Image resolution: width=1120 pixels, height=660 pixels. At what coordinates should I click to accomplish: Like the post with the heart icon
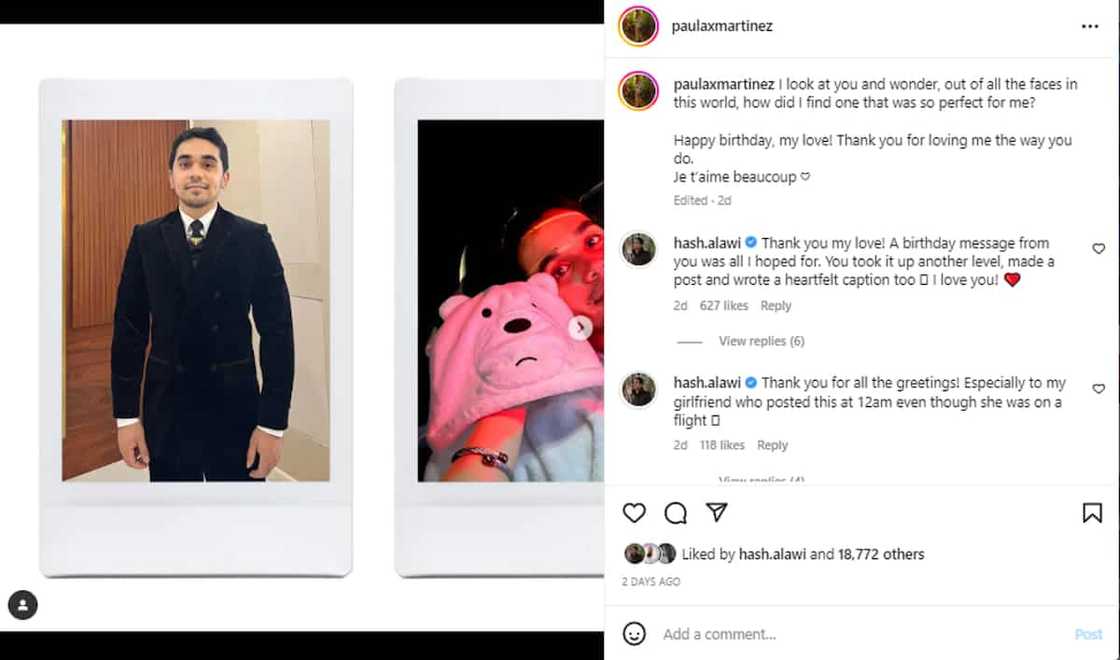coord(634,513)
